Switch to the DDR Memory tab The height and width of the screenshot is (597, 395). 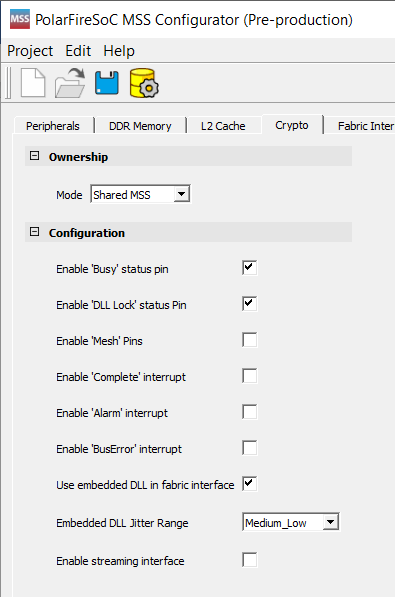click(140, 126)
